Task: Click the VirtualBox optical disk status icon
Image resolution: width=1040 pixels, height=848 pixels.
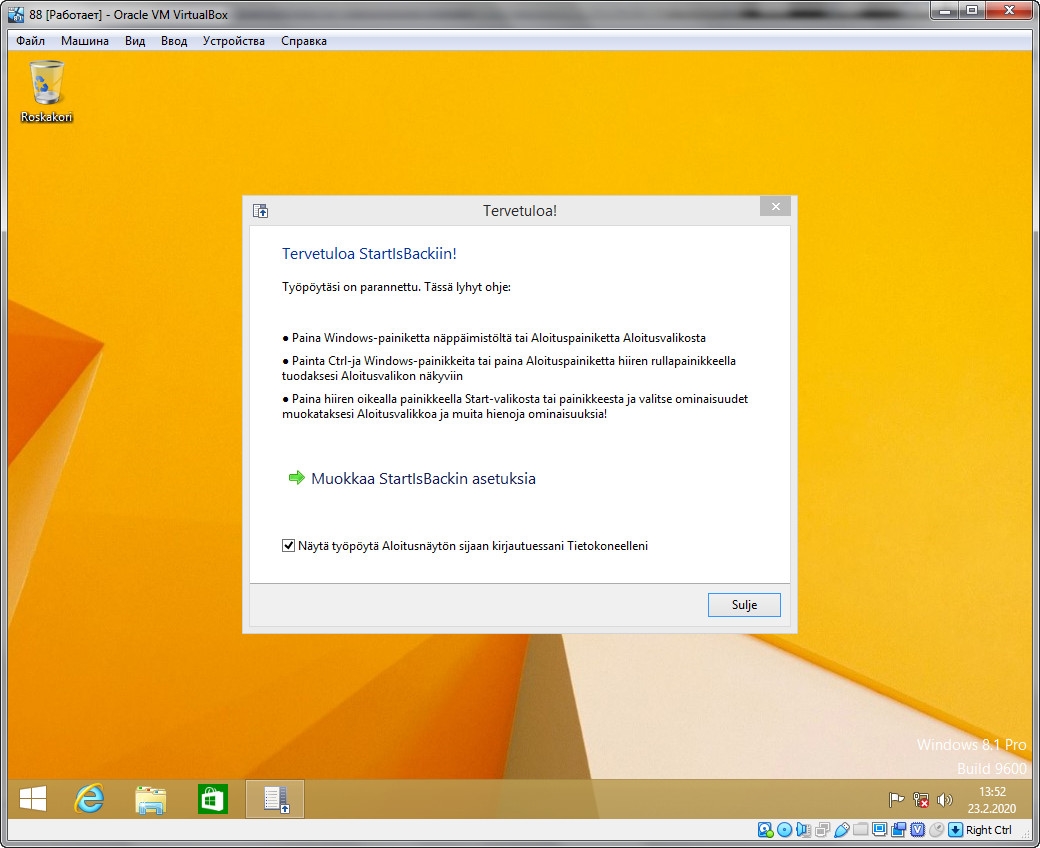Action: pyautogui.click(x=784, y=830)
